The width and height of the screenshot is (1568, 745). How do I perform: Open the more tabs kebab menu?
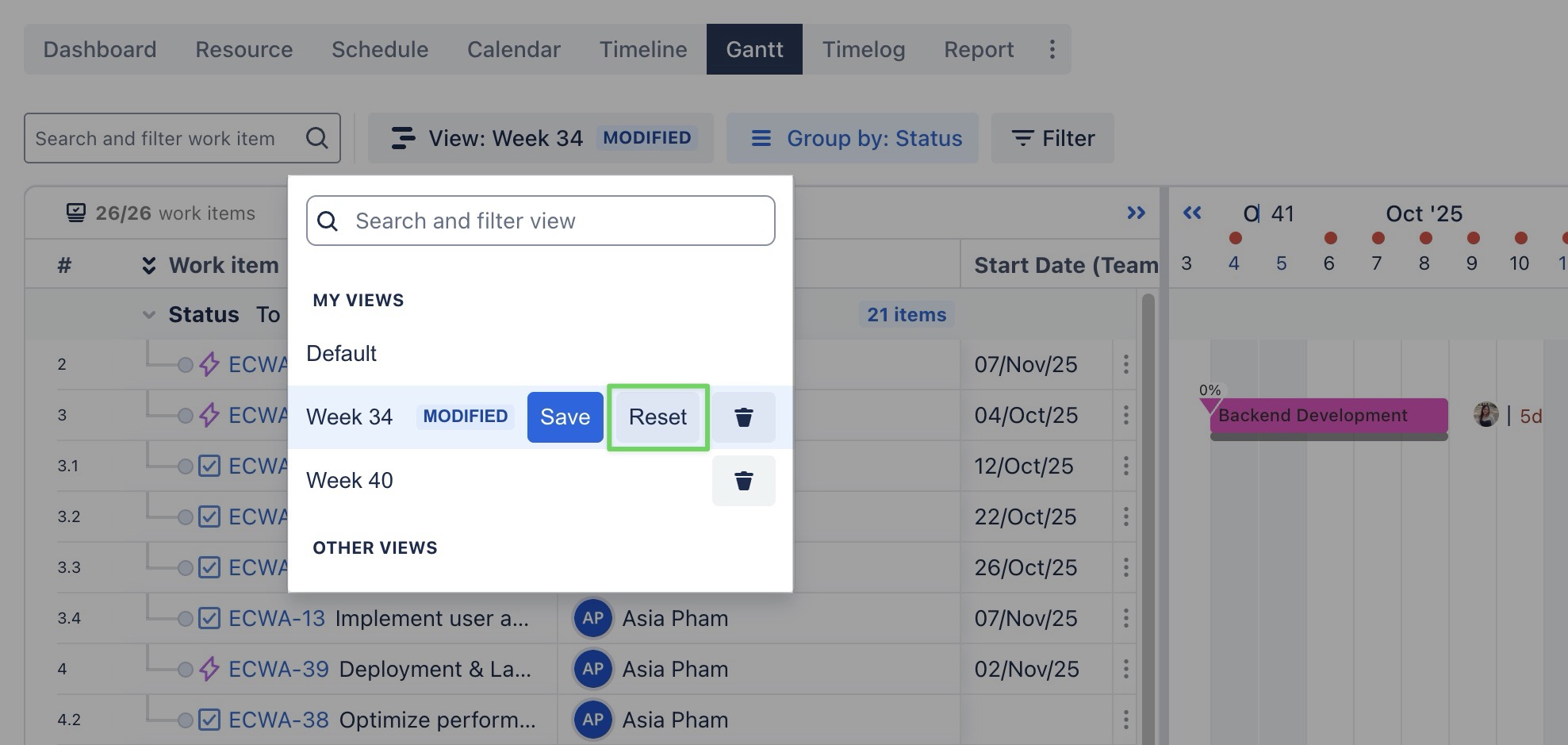(x=1052, y=49)
